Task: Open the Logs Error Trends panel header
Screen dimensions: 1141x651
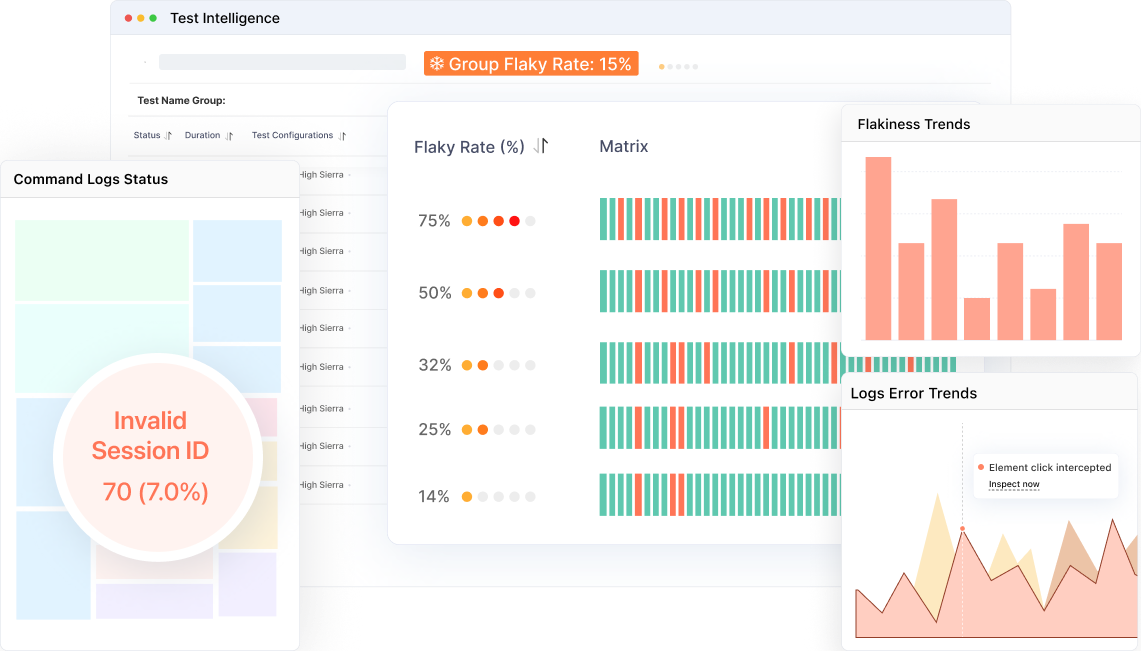Action: point(989,393)
